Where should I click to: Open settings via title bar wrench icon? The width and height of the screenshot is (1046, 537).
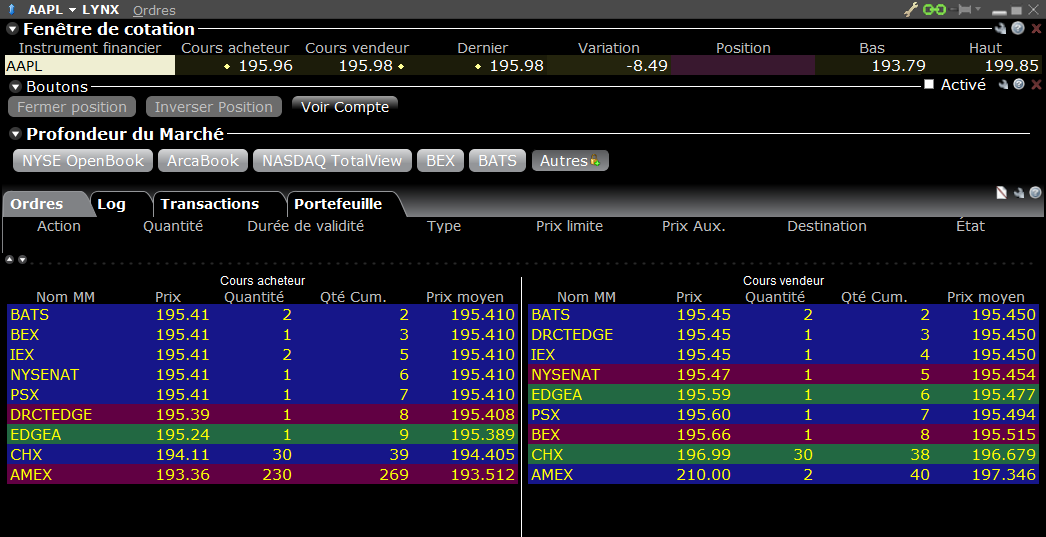click(x=911, y=9)
